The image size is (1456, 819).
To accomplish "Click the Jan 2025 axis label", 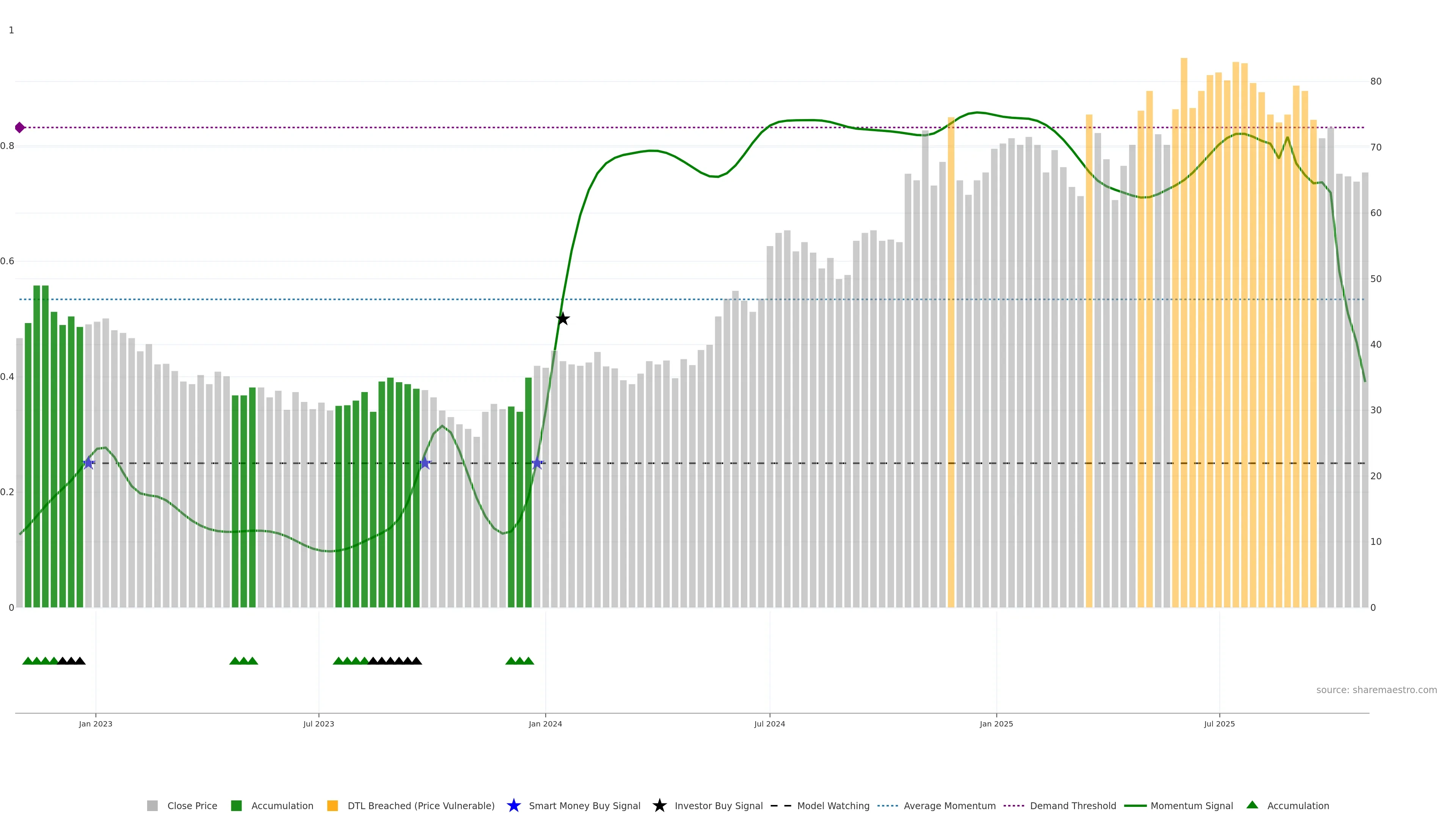I will tap(996, 724).
